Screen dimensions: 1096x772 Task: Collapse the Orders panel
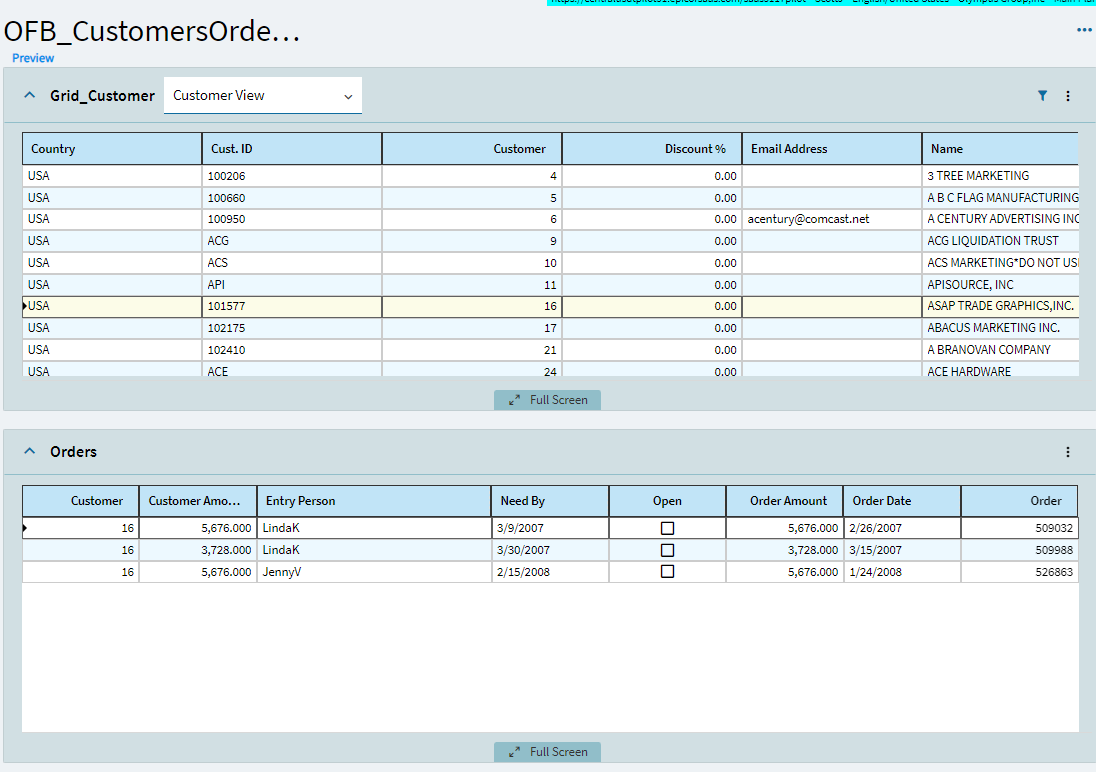29,451
